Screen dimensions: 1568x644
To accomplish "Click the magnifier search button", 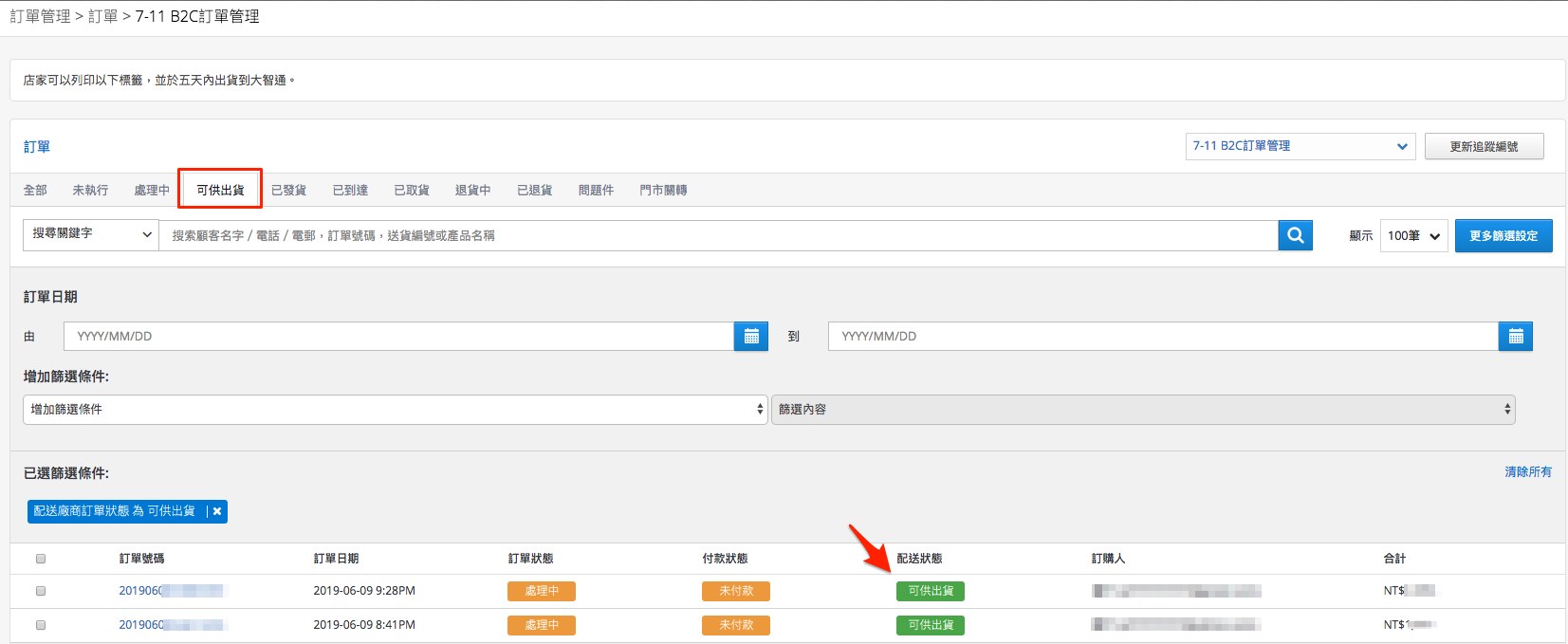I will [x=1295, y=235].
